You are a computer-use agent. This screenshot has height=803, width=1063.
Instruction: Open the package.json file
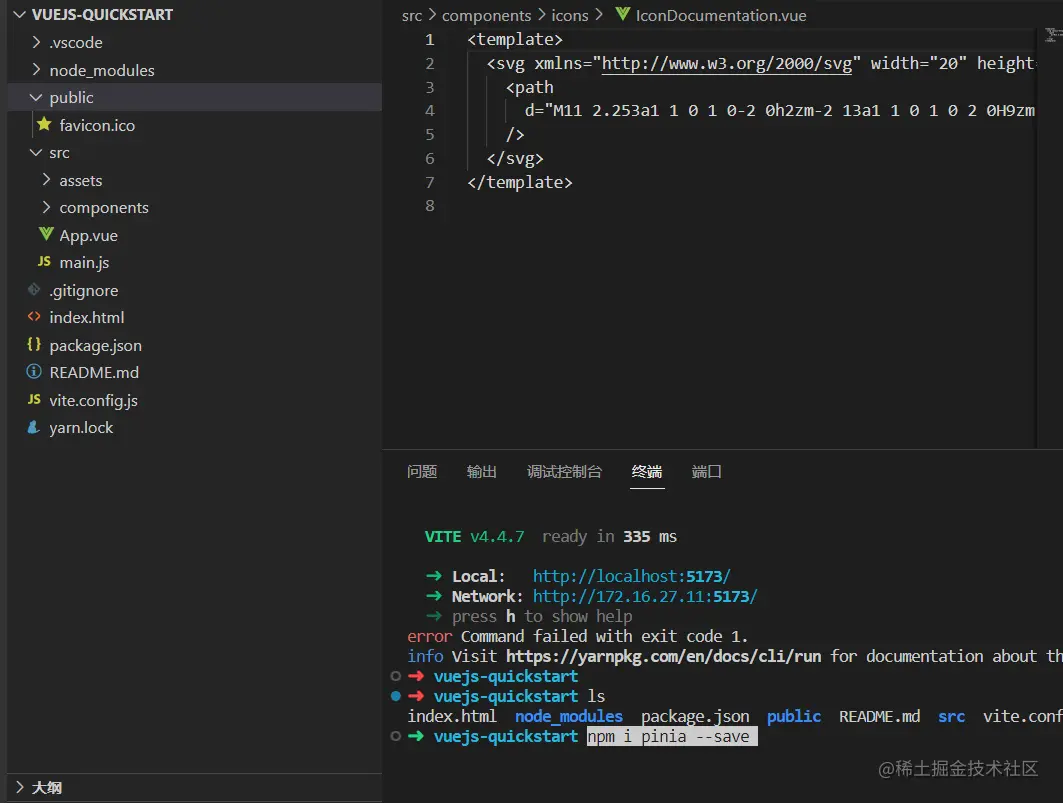(x=96, y=345)
